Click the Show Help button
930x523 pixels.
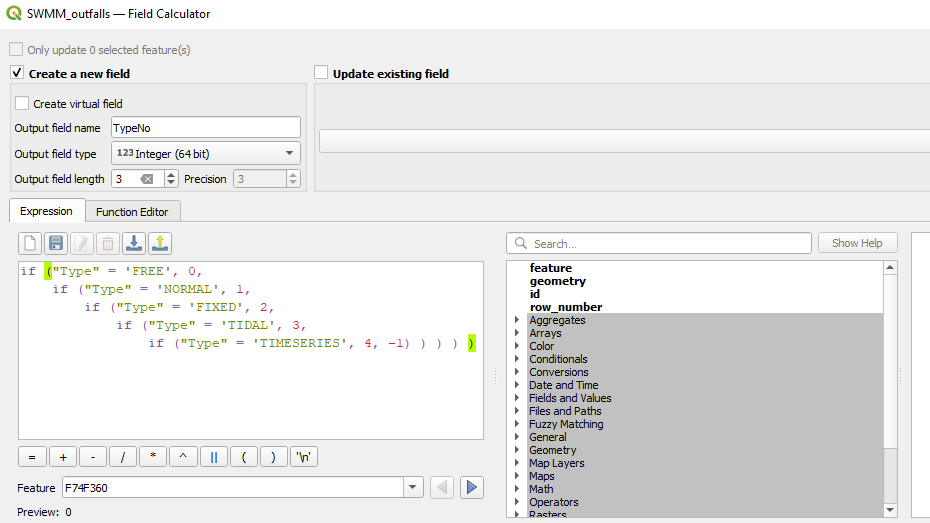857,243
